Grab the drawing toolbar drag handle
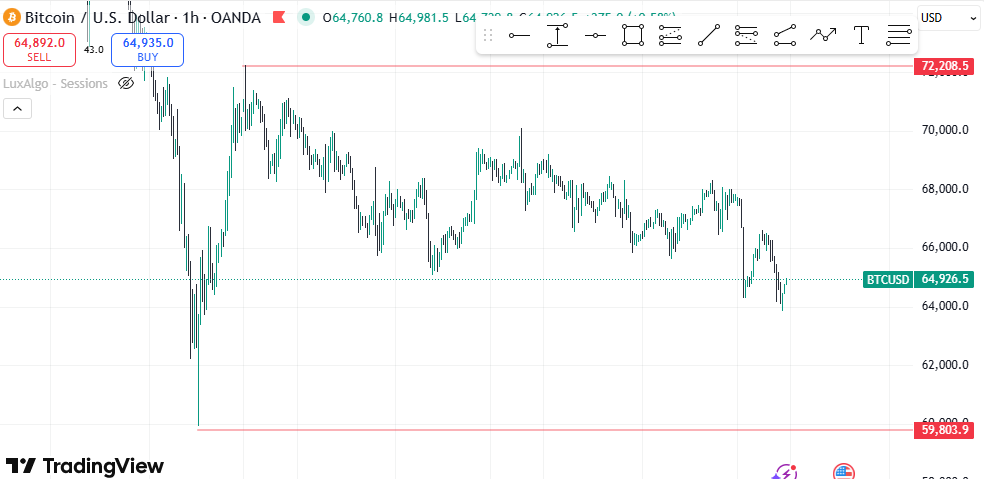 (488, 35)
